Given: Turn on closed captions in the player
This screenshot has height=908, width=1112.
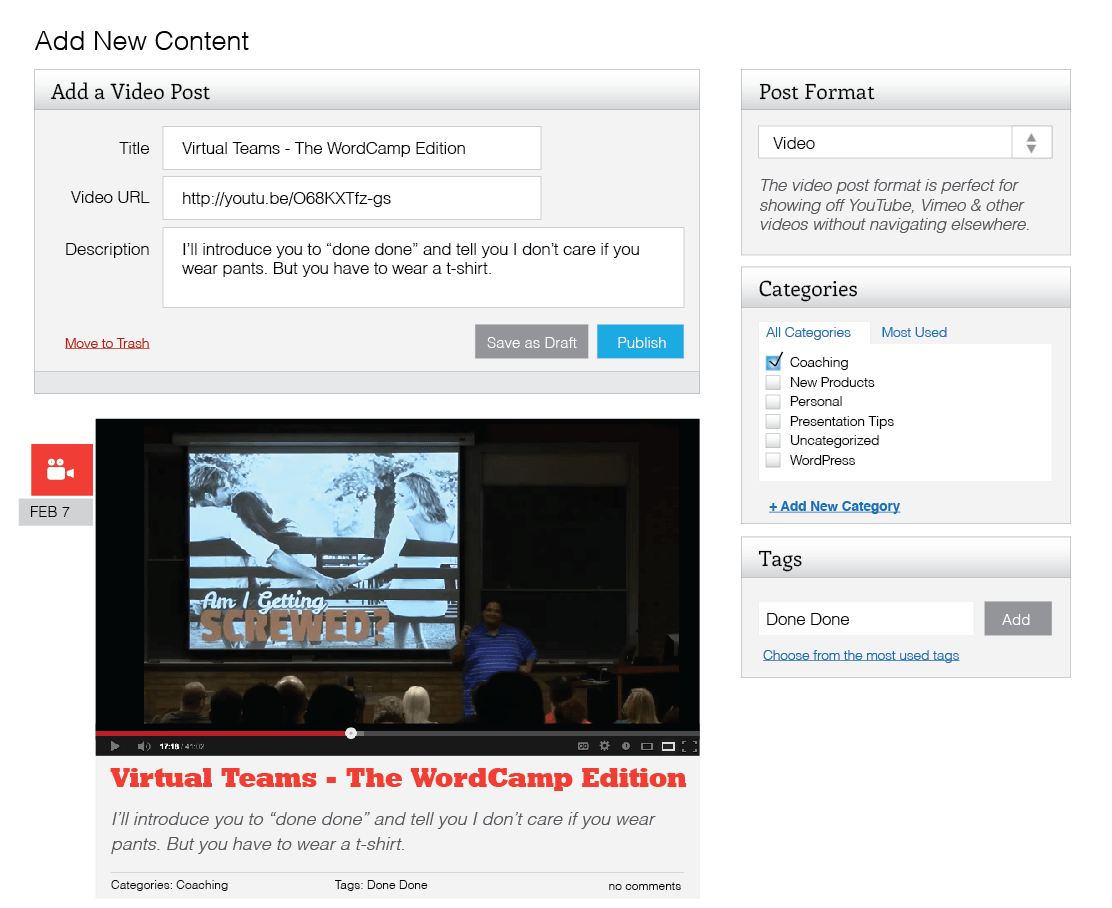Looking at the screenshot, I should pos(583,746).
